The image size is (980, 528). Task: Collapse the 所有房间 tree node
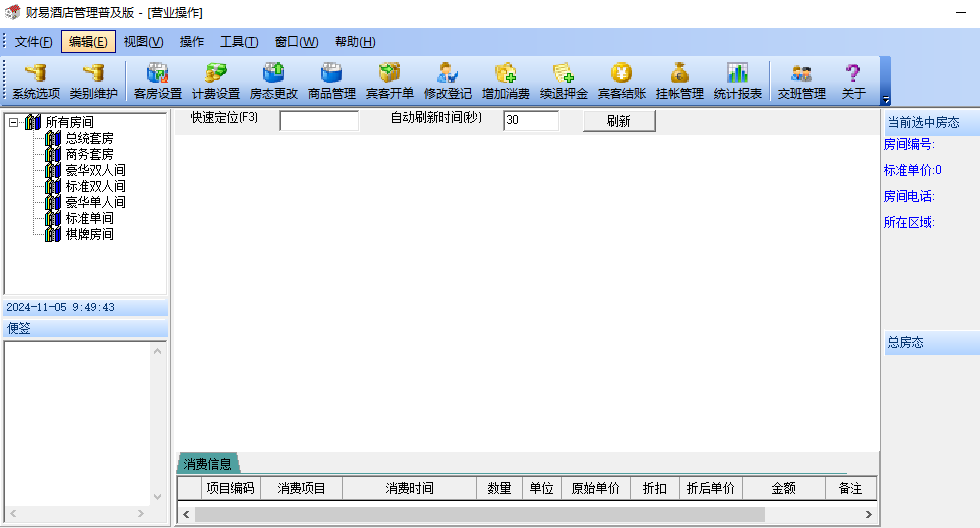point(14,122)
